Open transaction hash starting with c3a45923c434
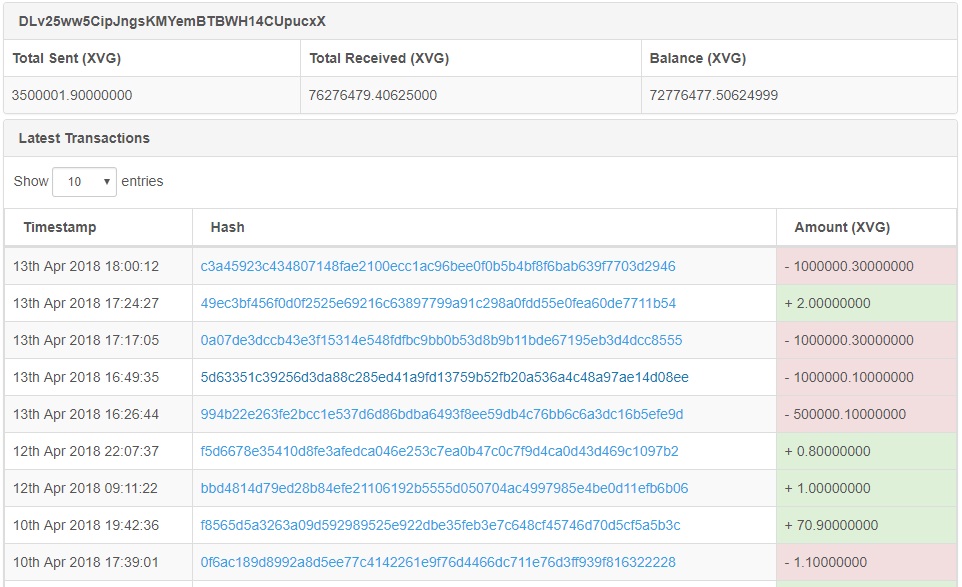Image resolution: width=962 pixels, height=587 pixels. (437, 266)
